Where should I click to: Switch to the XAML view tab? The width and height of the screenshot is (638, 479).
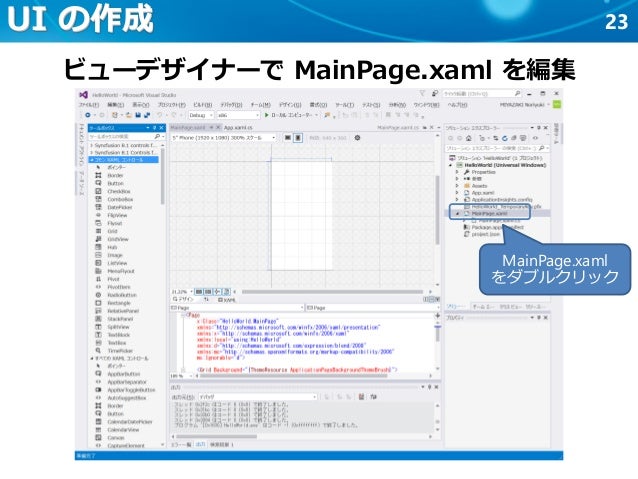(x=227, y=300)
